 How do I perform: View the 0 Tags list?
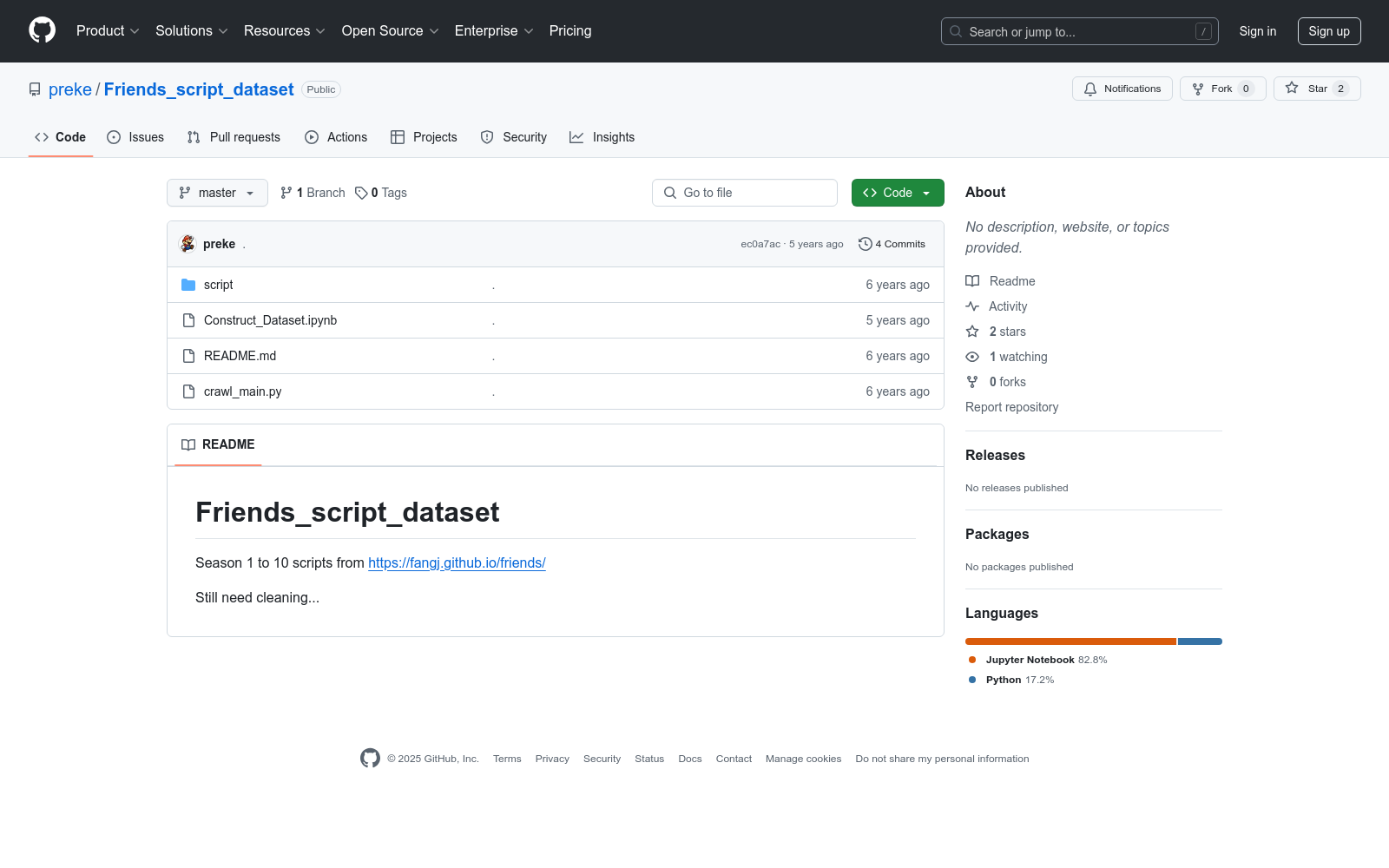381,193
